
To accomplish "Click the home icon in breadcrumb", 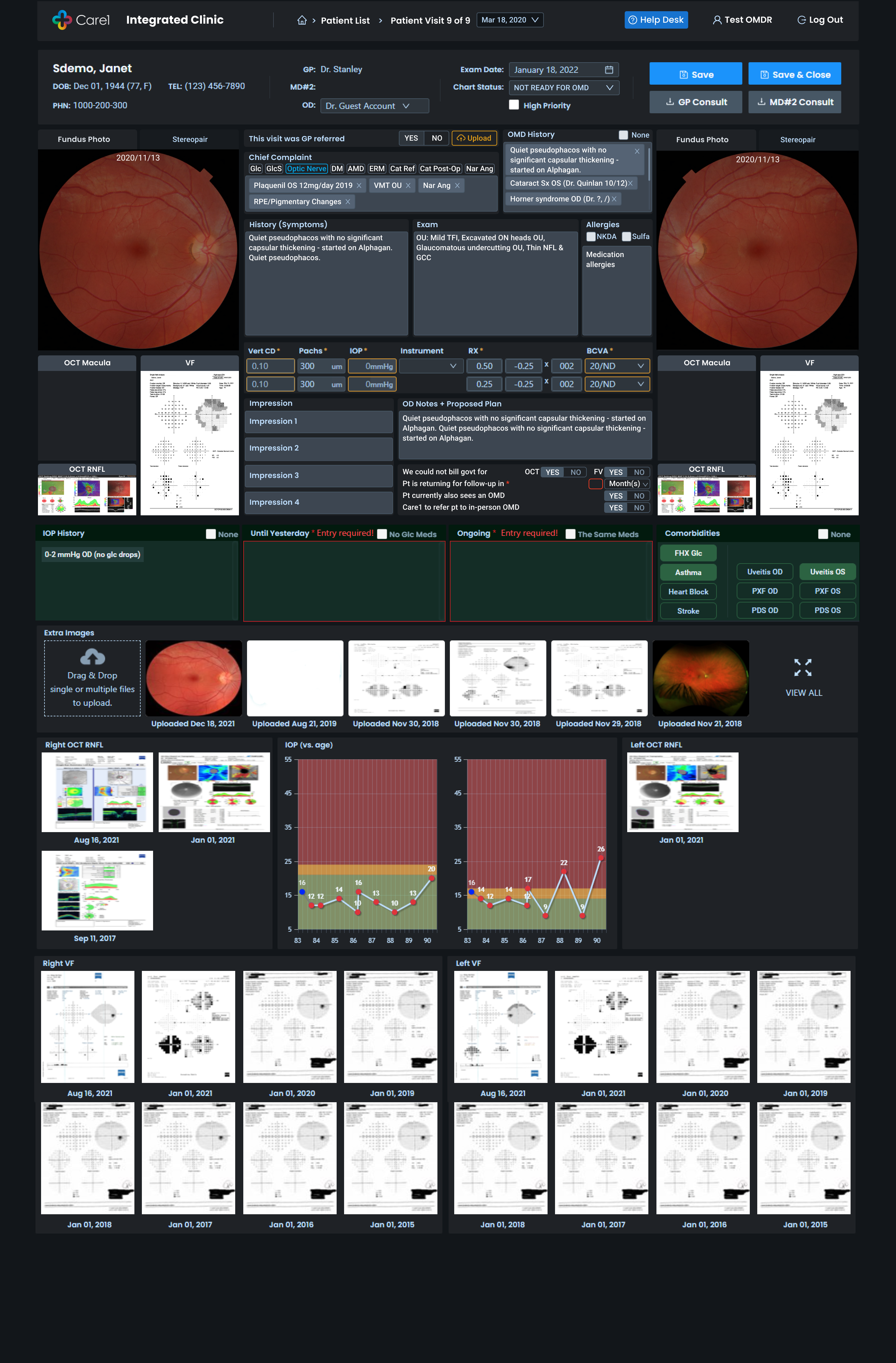I will pos(302,20).
